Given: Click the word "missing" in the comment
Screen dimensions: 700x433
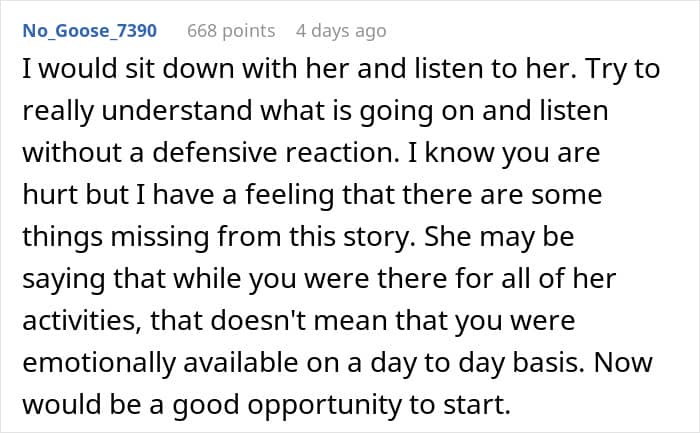Looking at the screenshot, I should click(x=160, y=239).
